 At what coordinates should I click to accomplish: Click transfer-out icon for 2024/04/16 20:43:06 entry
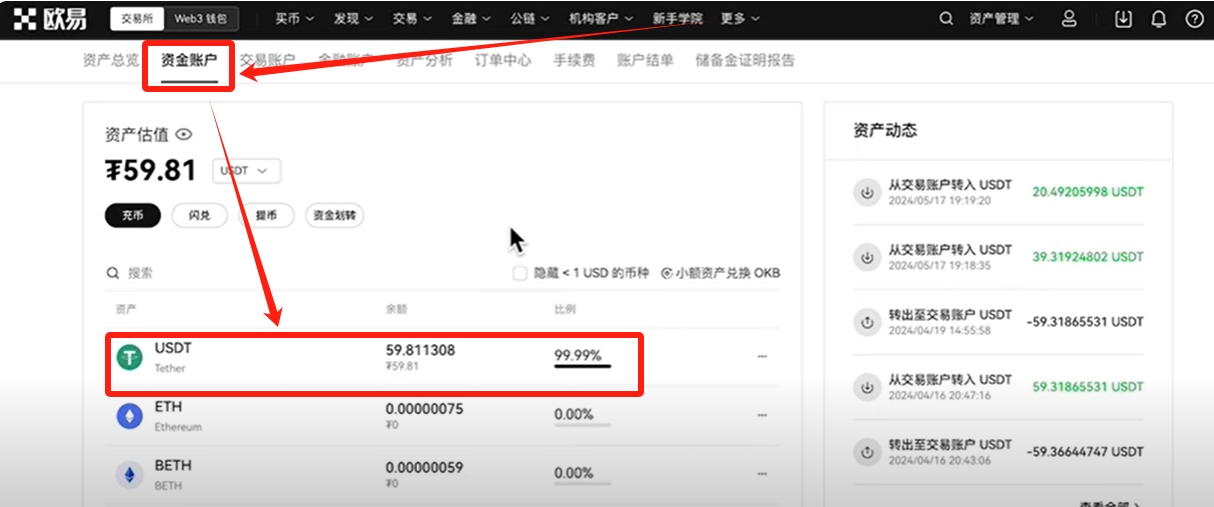coord(865,452)
